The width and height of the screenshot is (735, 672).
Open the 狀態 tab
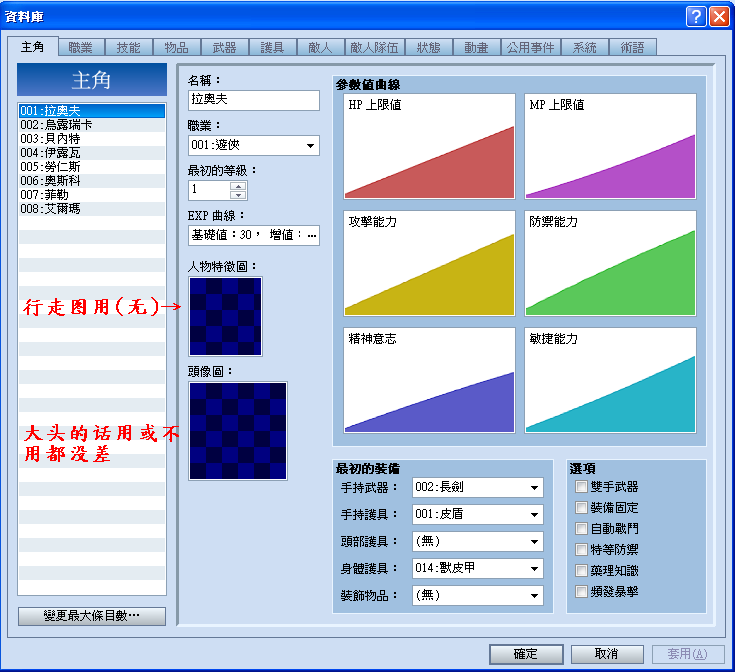[429, 47]
